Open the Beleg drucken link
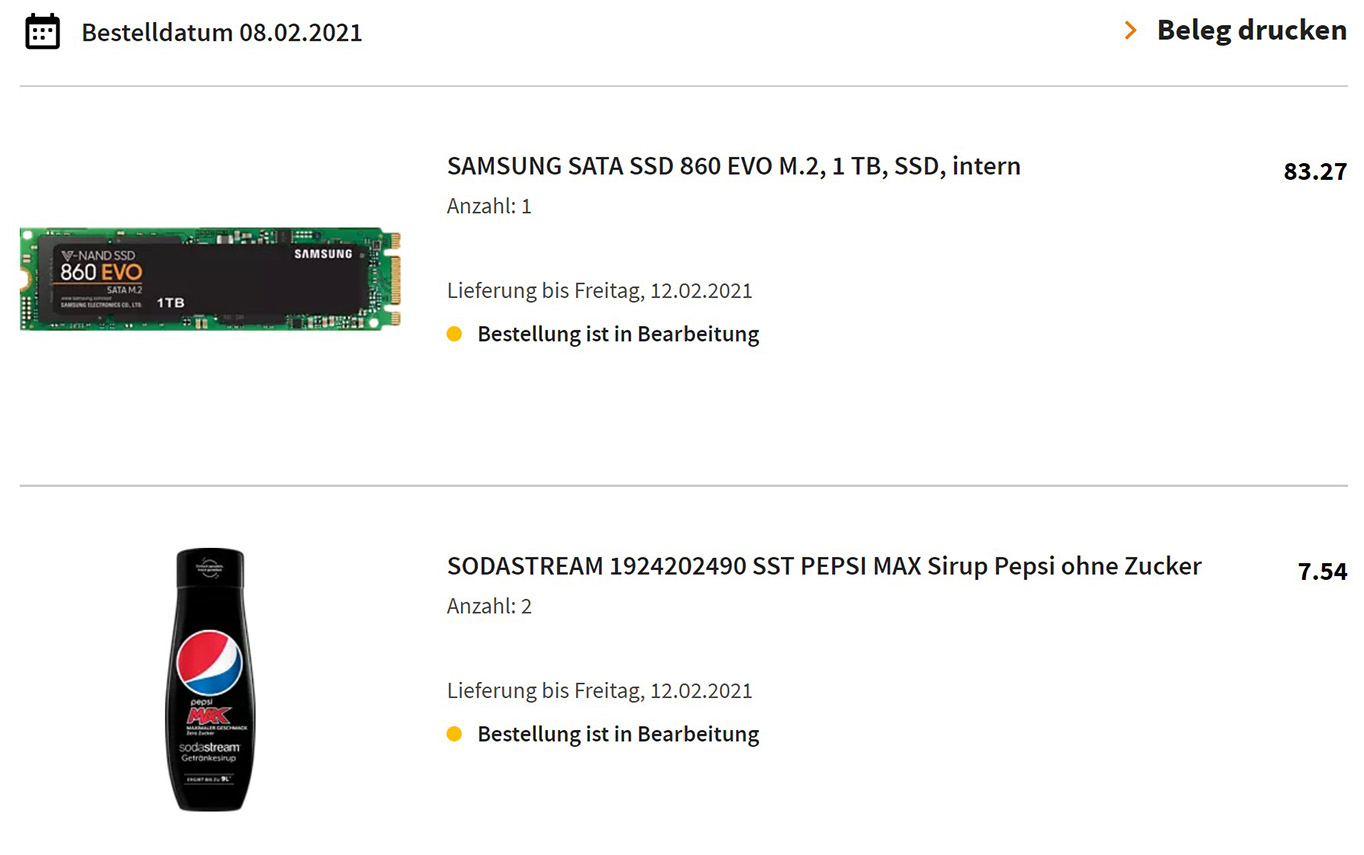1364x855 pixels. point(1251,31)
